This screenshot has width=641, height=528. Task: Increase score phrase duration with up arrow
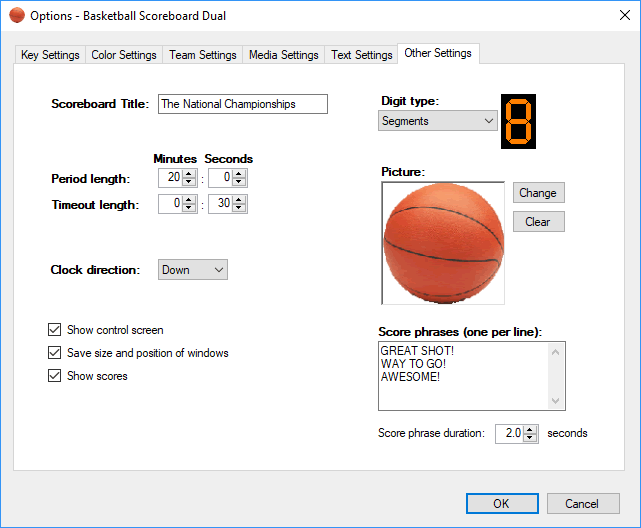(x=530, y=429)
